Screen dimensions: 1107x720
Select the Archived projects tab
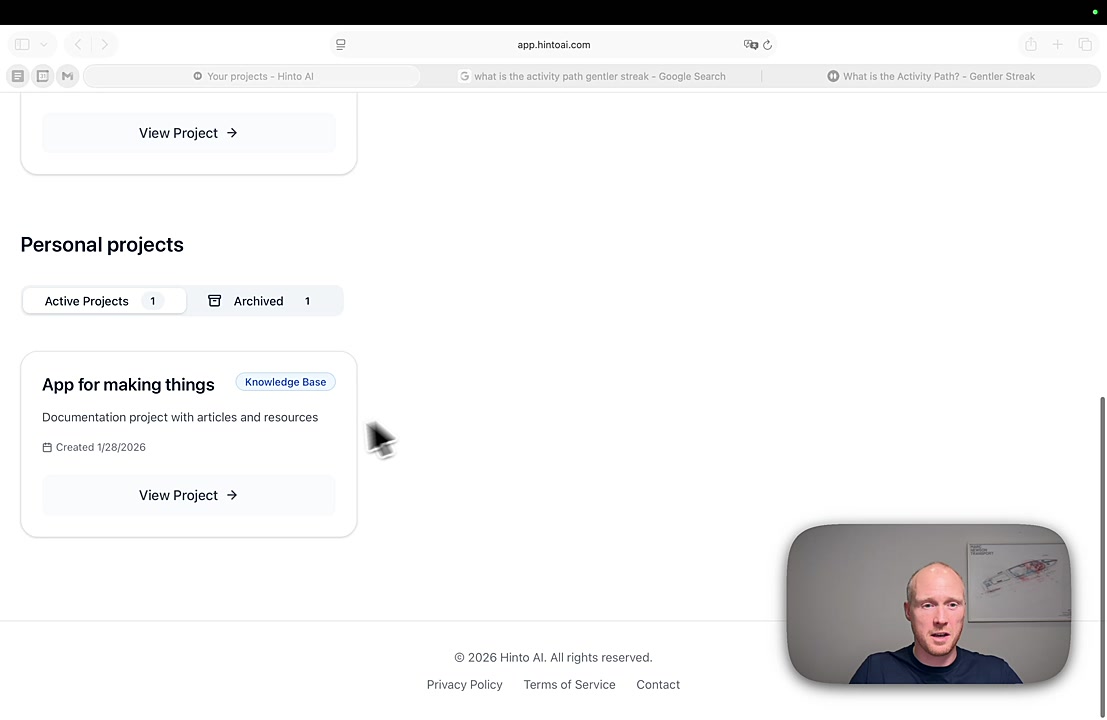coord(260,301)
